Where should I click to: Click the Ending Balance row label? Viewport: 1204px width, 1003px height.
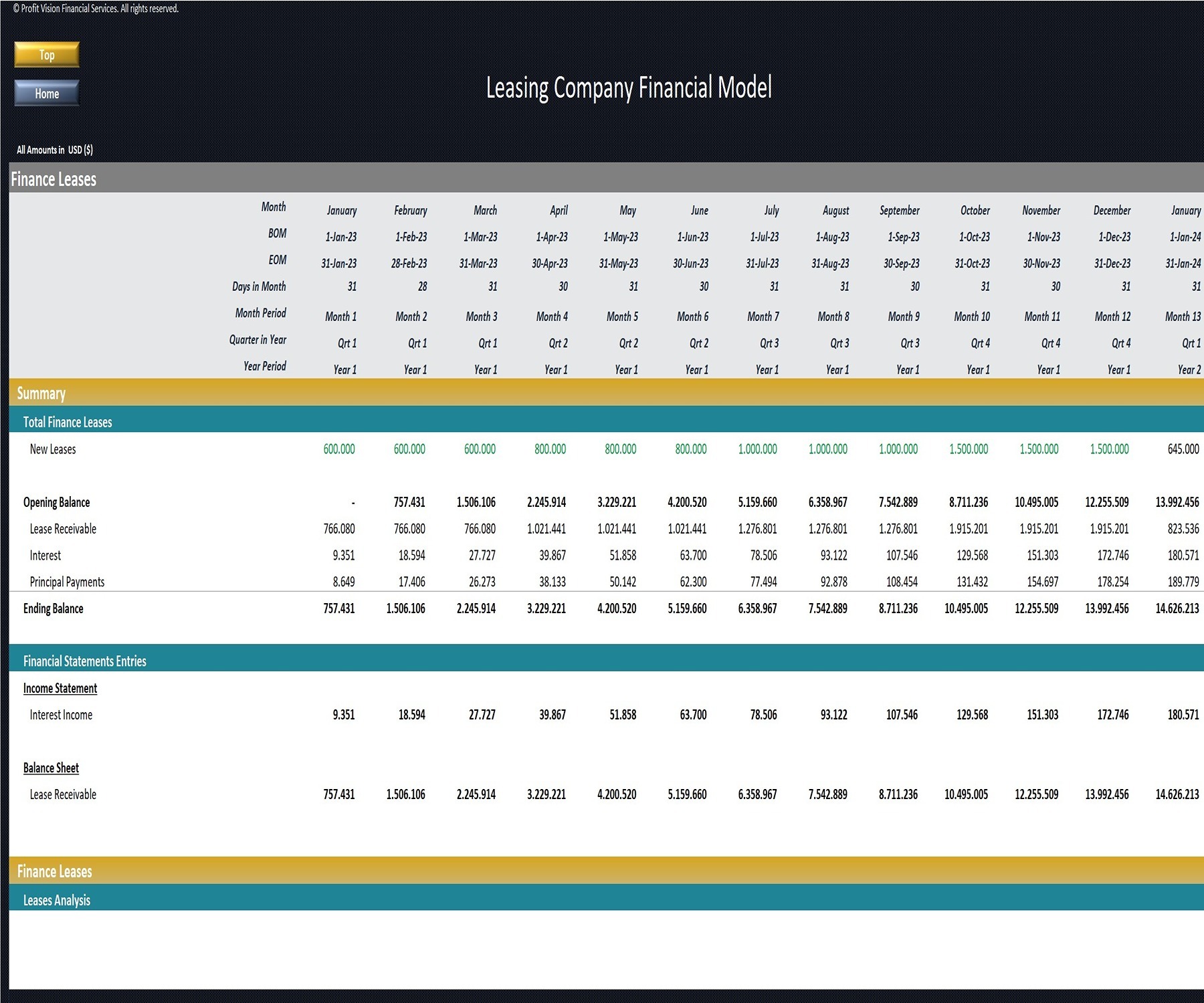pos(54,608)
